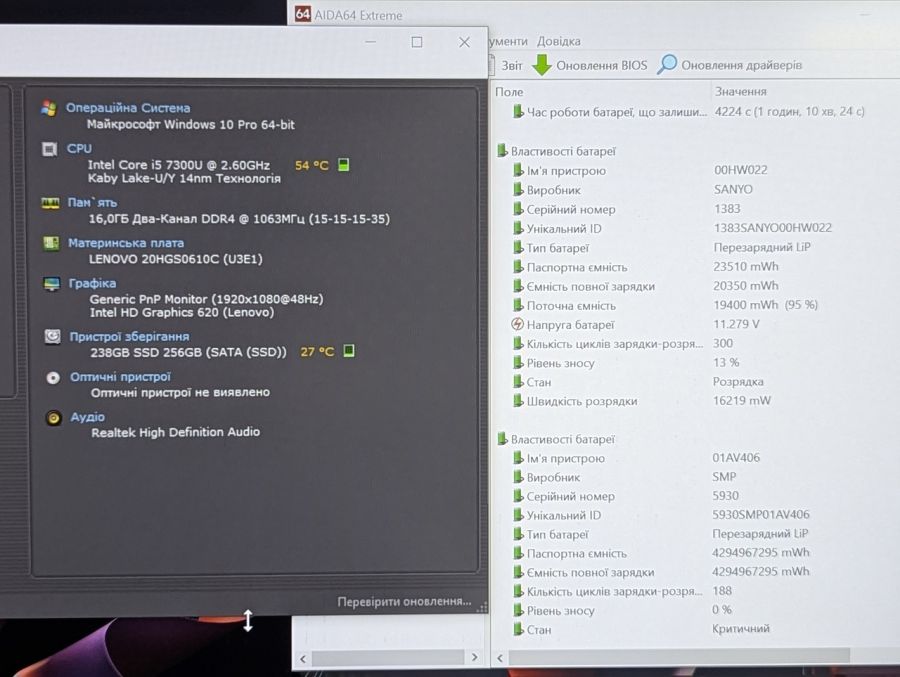Open the CPU section link

(x=79, y=149)
